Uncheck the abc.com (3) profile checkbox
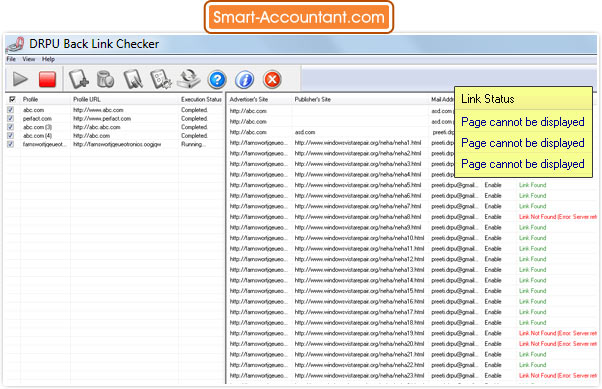This screenshot has height=389, width=602. tap(10, 127)
